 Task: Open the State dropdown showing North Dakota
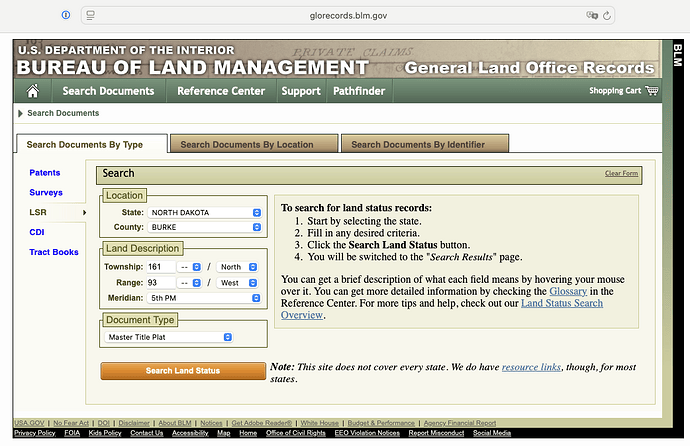[x=205, y=213]
